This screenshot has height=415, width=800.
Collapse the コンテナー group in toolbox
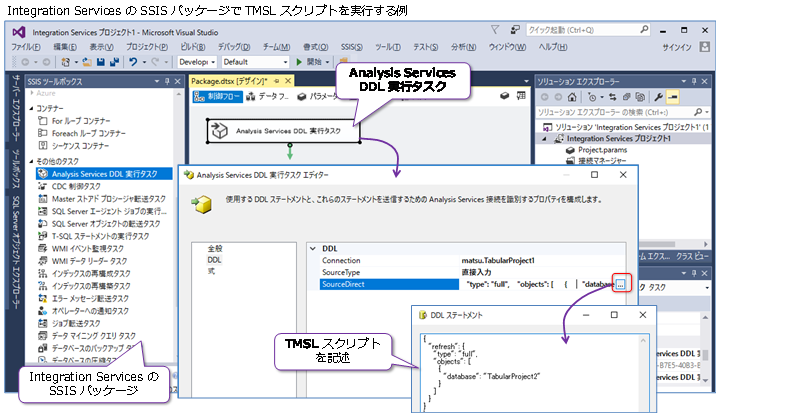coord(32,109)
